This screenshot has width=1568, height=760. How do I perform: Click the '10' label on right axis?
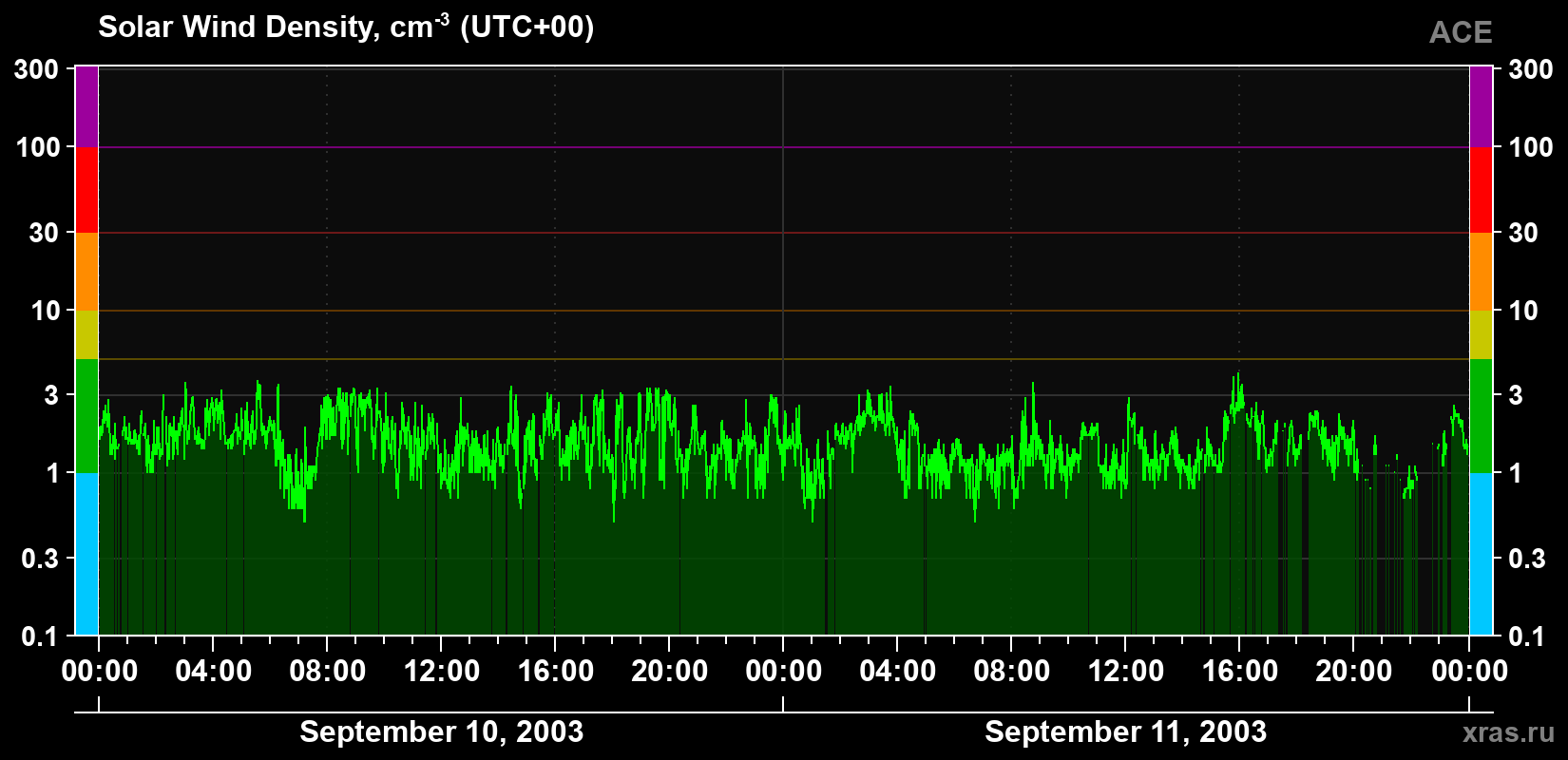tap(1523, 311)
